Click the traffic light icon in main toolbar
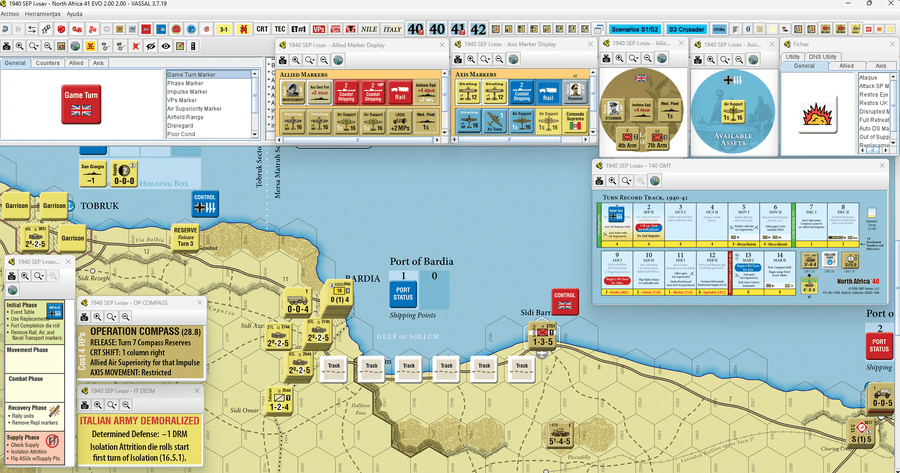 193,46
